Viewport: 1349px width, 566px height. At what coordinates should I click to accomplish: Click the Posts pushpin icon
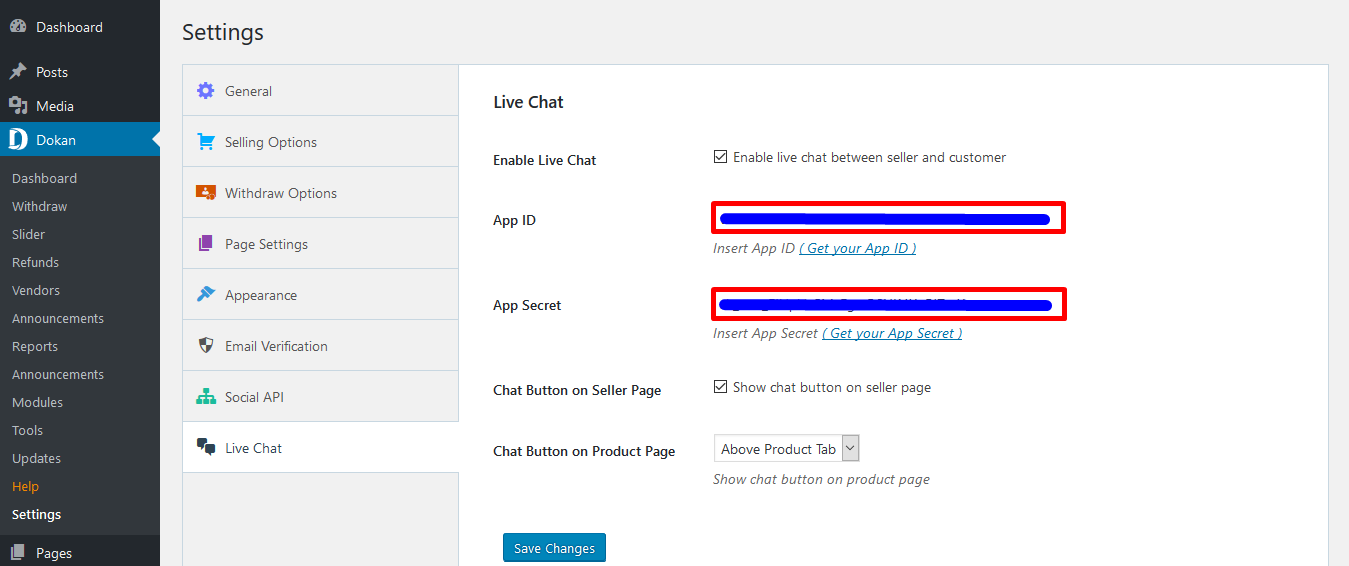[x=18, y=72]
